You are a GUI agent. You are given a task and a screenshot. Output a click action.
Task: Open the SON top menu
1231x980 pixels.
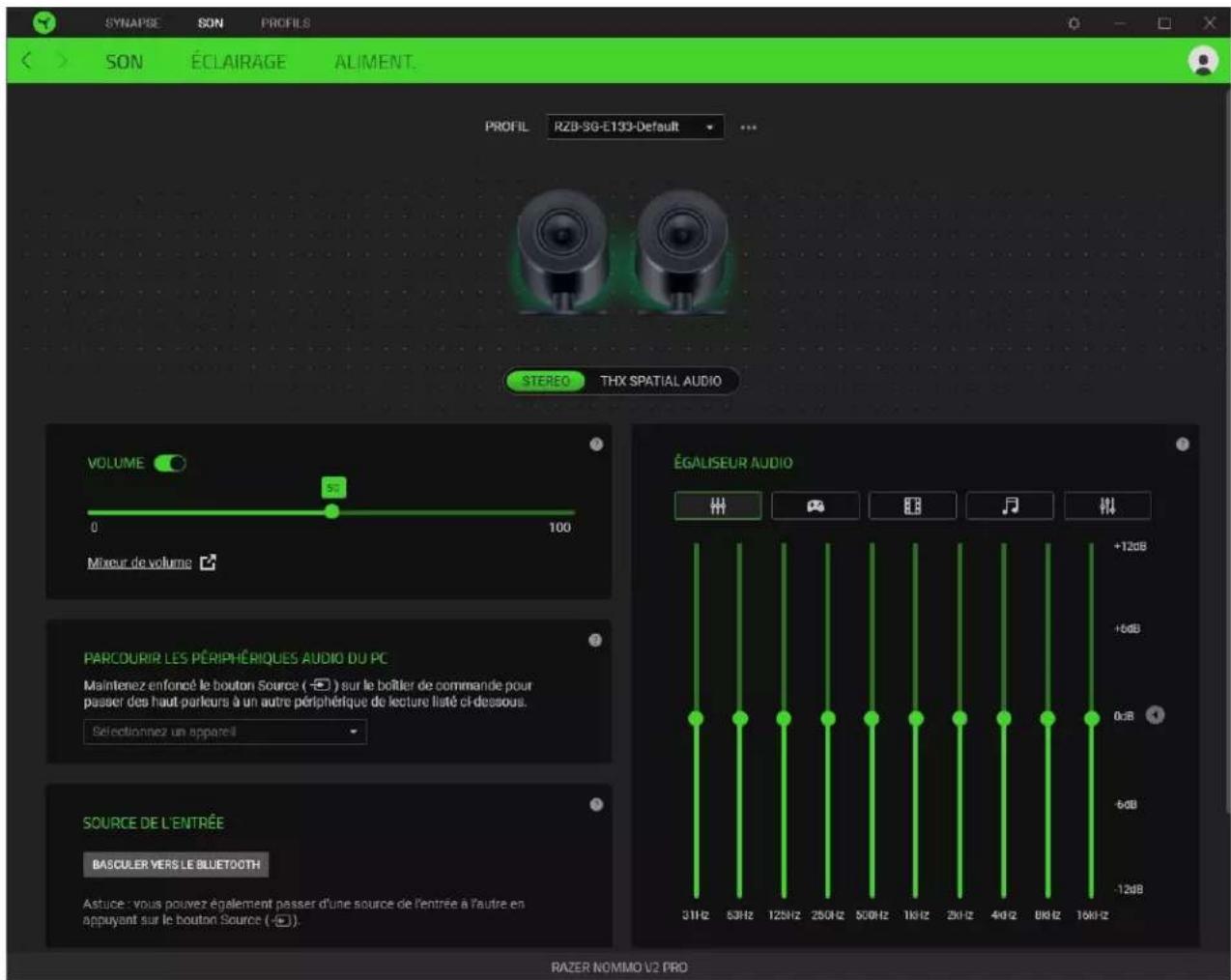[x=211, y=23]
